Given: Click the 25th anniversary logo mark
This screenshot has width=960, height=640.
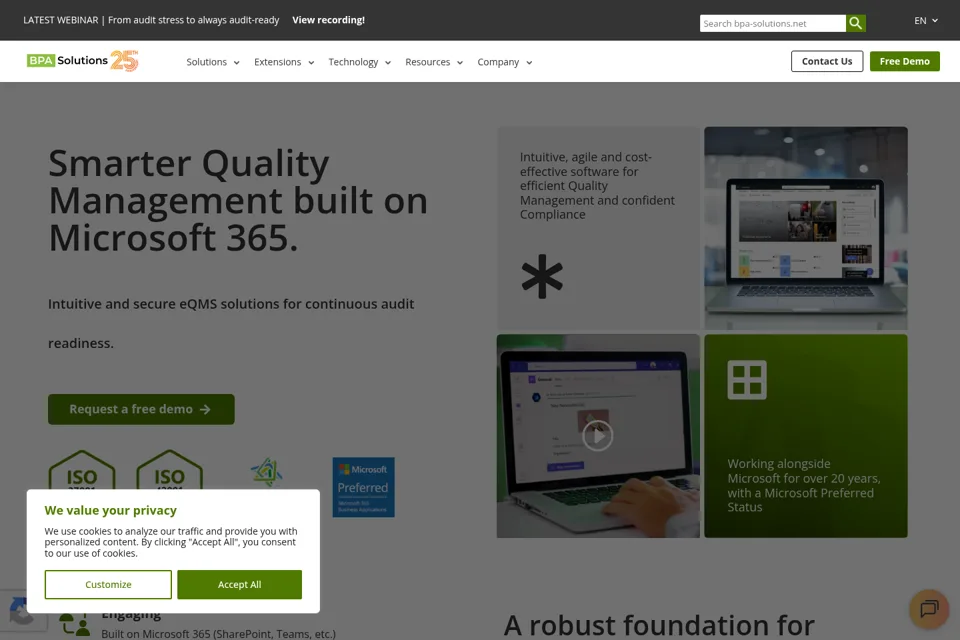Looking at the screenshot, I should coord(124,61).
